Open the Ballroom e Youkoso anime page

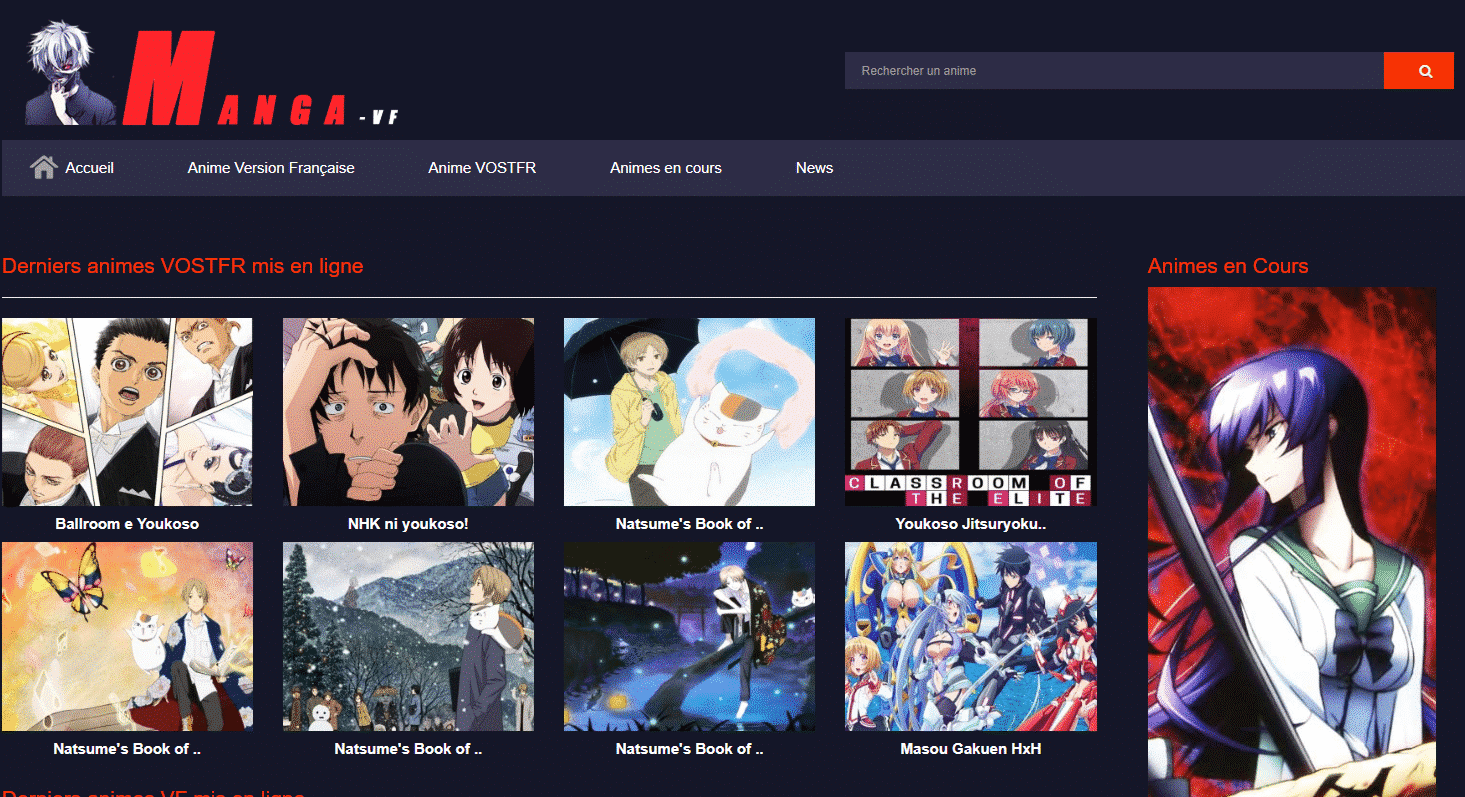127,523
